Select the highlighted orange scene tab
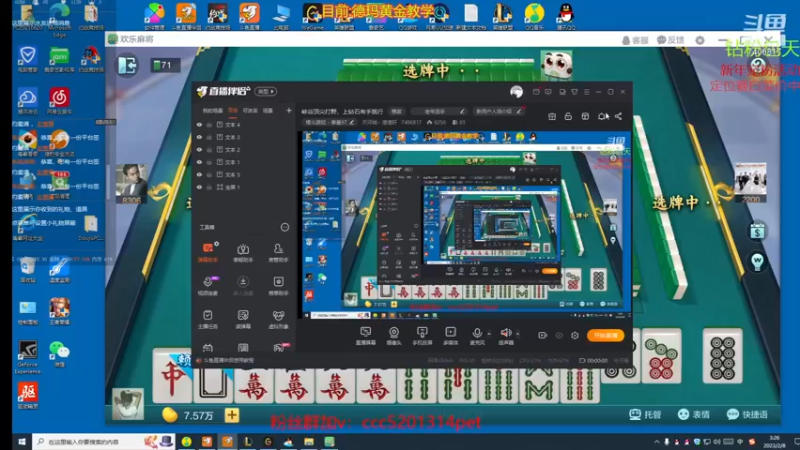This screenshot has width=800, height=450. [233, 111]
